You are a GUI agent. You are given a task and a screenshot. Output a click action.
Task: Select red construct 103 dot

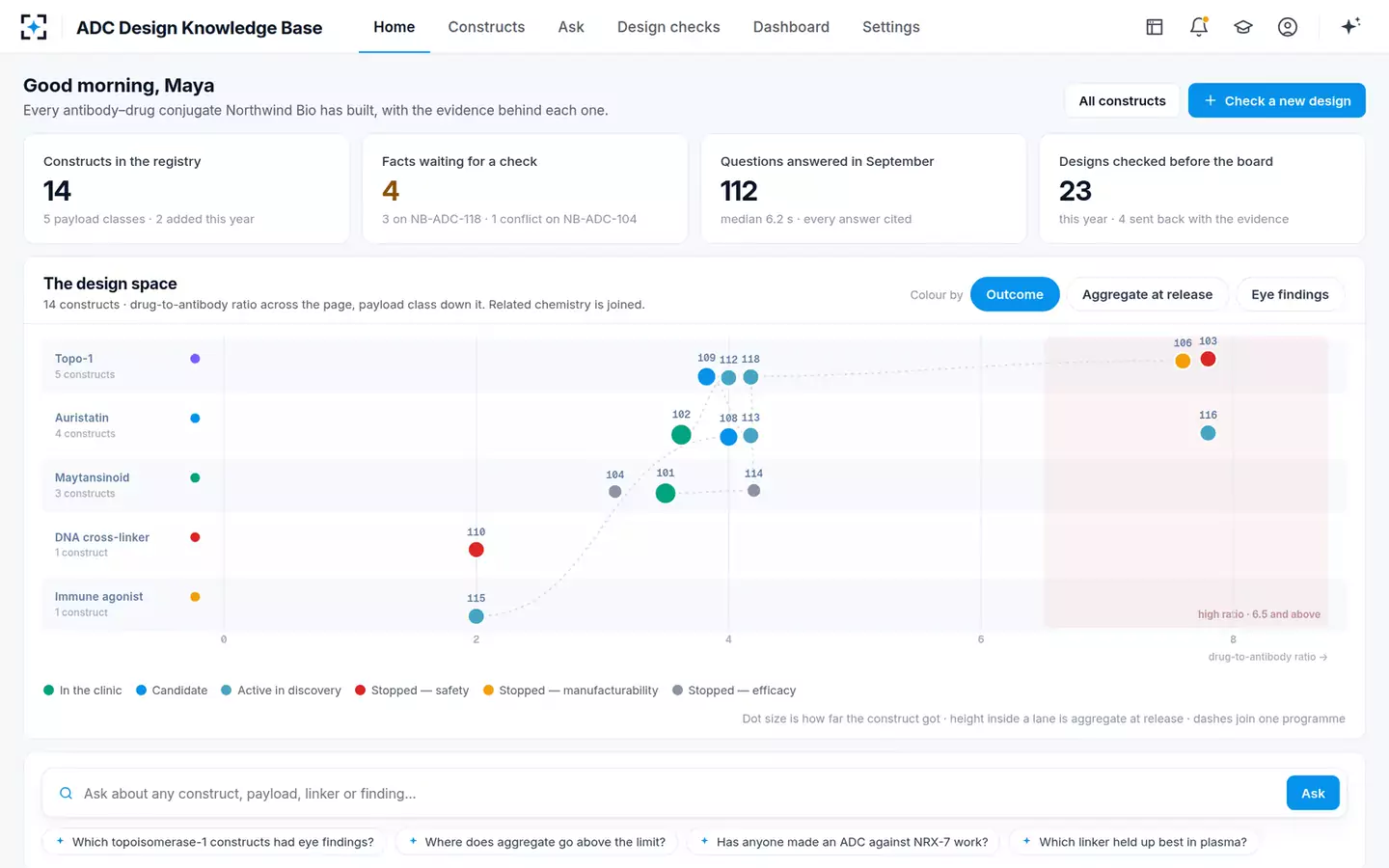pos(1208,359)
